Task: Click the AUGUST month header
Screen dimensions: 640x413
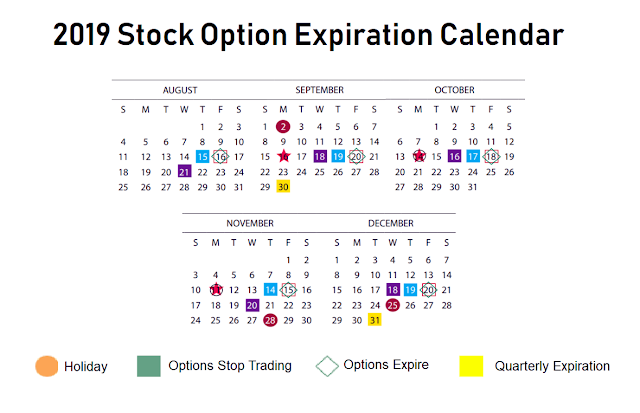Action: pyautogui.click(x=180, y=90)
